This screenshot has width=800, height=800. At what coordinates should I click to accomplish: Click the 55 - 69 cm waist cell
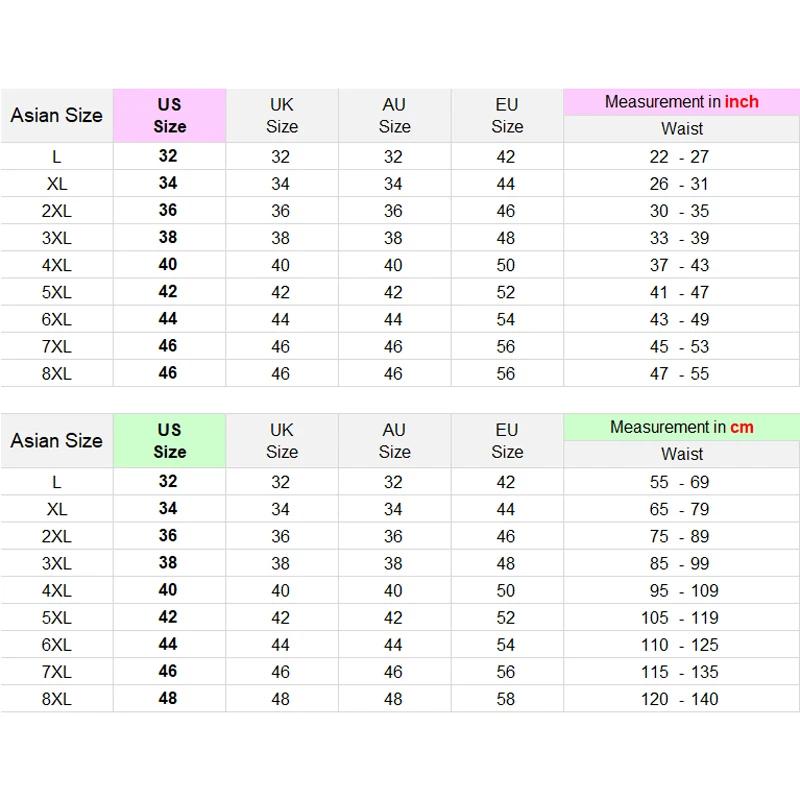click(679, 482)
